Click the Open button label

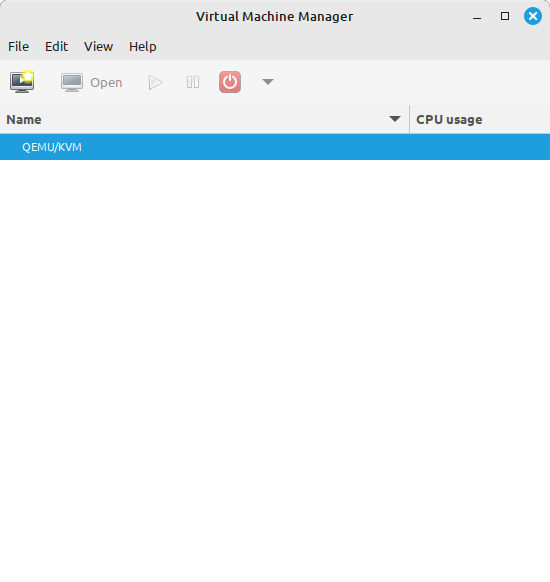[x=106, y=82]
